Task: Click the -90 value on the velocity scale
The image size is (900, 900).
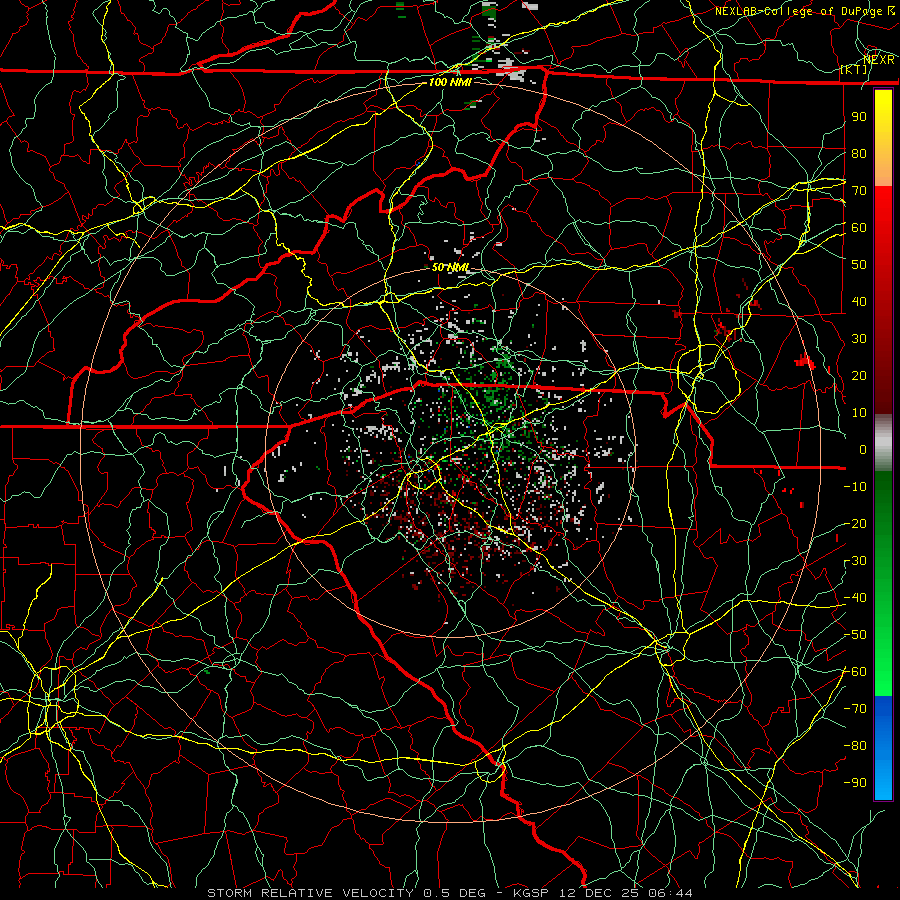Action: point(855,783)
